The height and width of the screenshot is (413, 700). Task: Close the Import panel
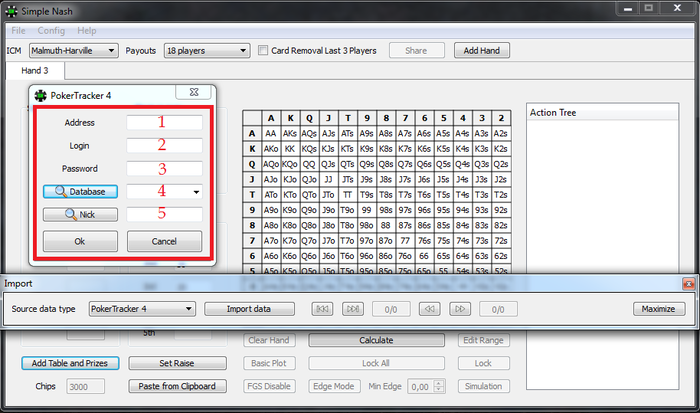pos(688,284)
